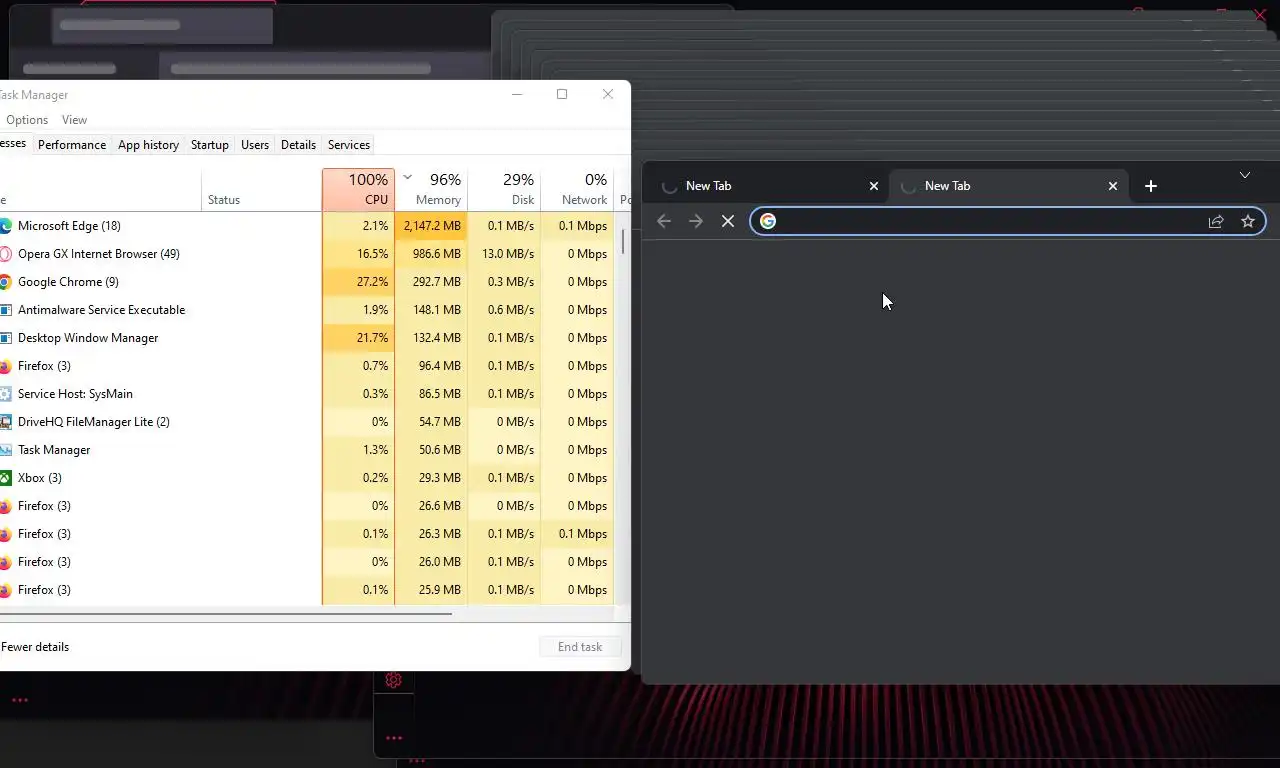The height and width of the screenshot is (768, 1280).
Task: Click the End task button
Action: (x=580, y=647)
